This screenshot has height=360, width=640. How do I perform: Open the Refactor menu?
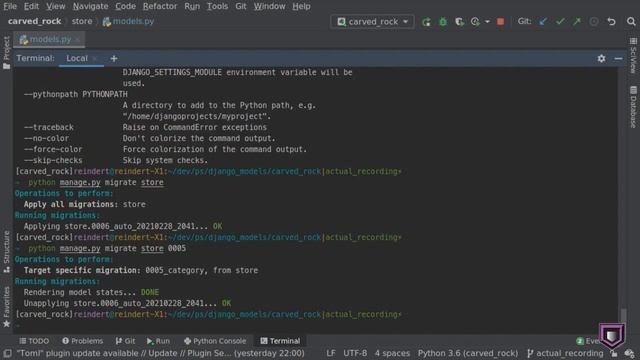pos(160,6)
